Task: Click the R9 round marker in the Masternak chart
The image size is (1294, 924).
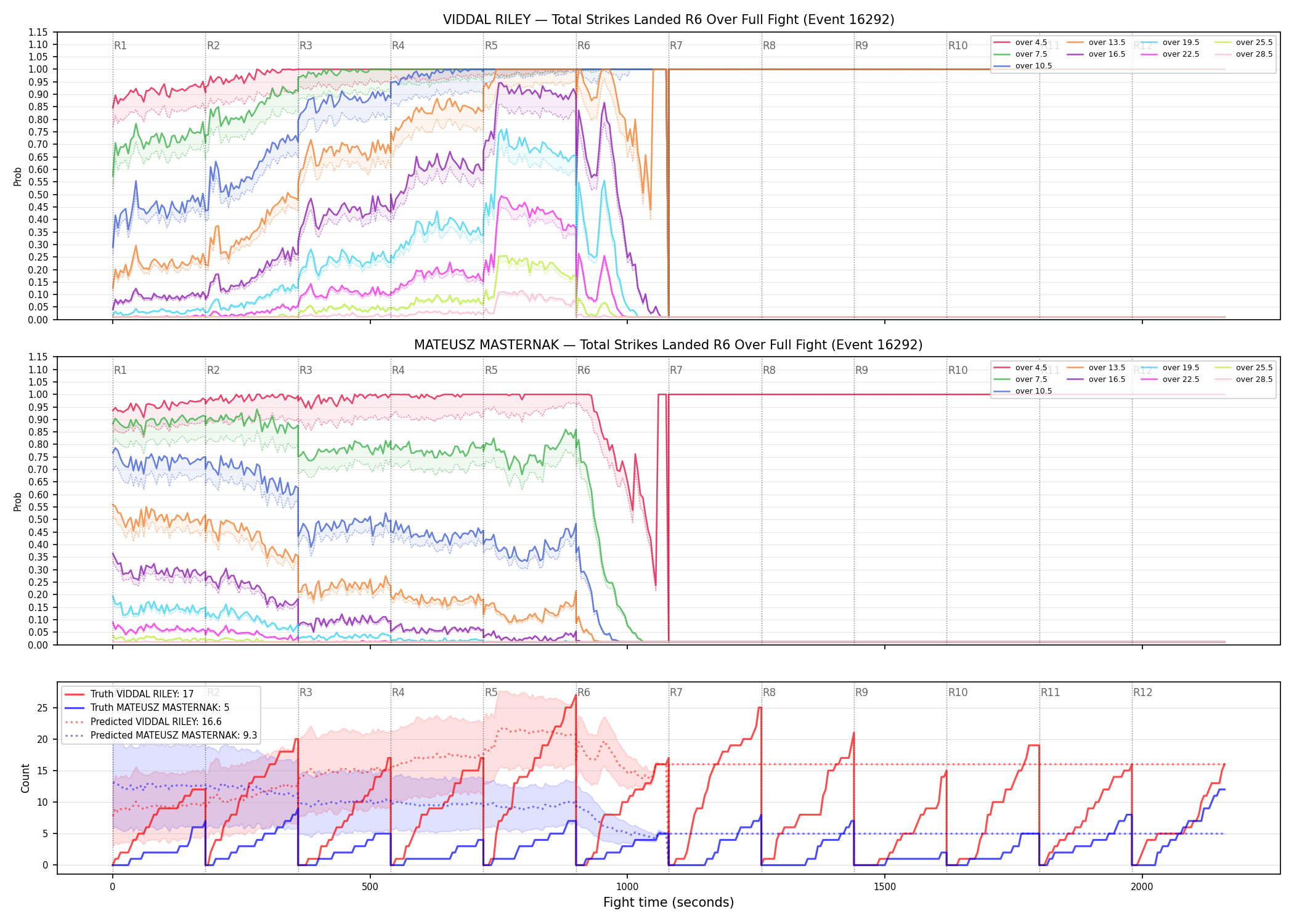Action: point(861,370)
